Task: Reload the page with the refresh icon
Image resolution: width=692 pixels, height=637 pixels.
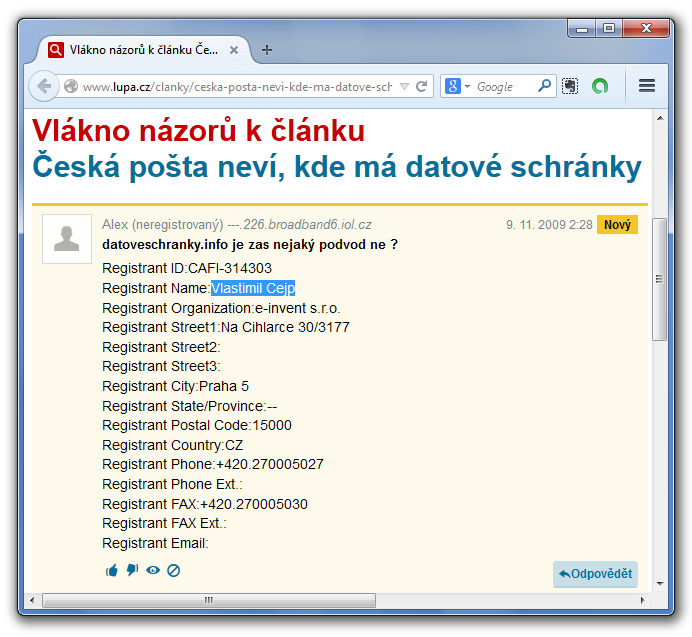Action: (x=422, y=86)
